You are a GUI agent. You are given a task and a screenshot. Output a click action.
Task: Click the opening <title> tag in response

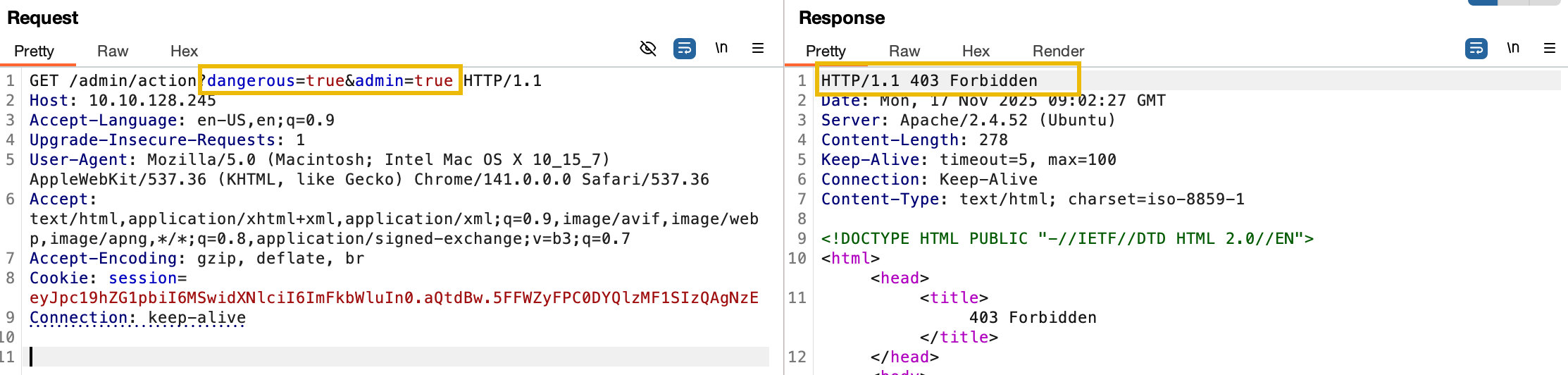(954, 297)
